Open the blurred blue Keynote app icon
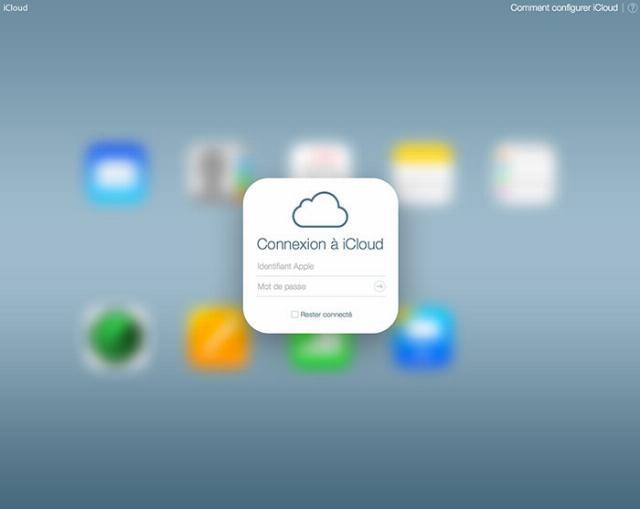This screenshot has width=640, height=509. pyautogui.click(x=424, y=337)
